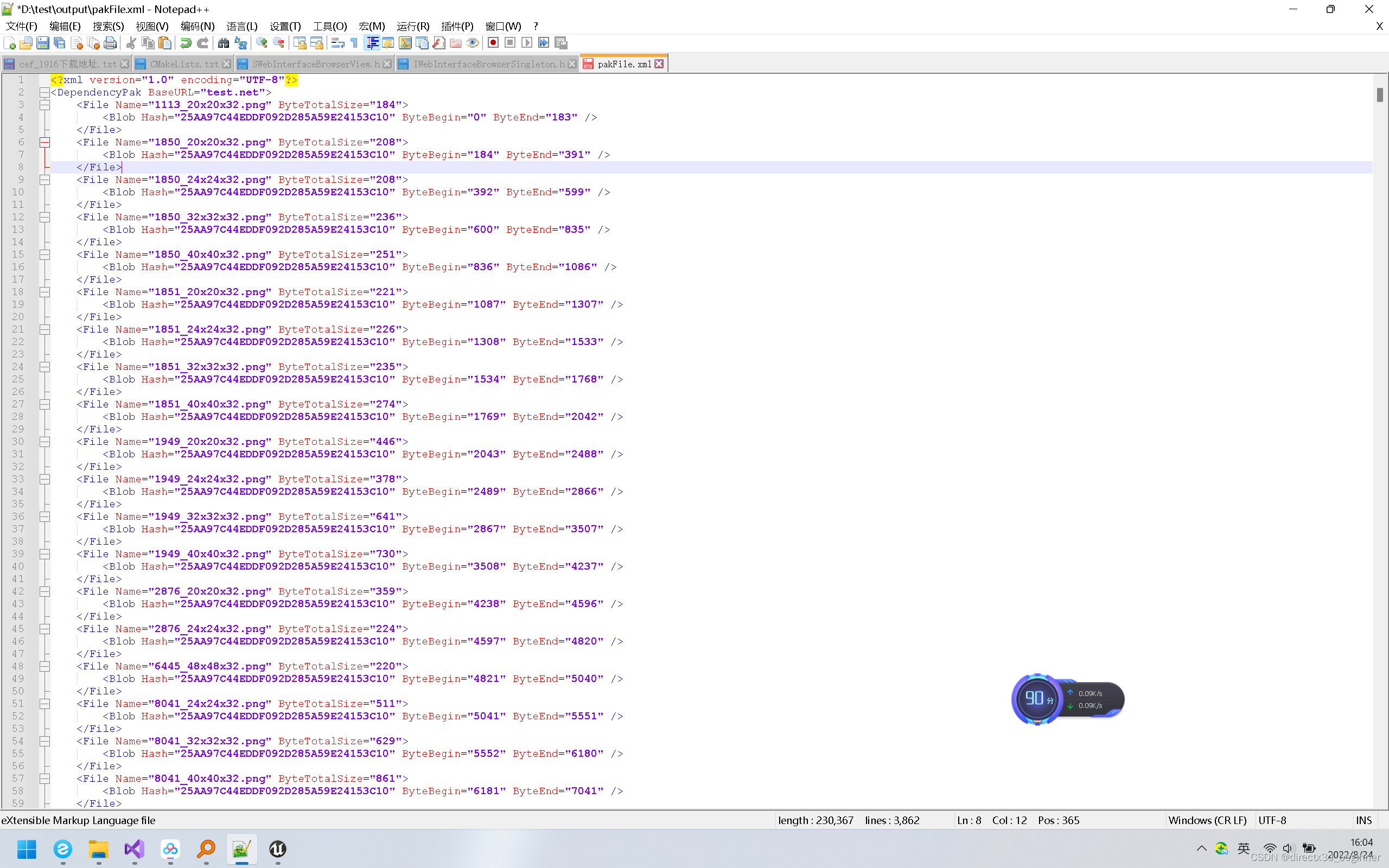Close the pakFile.xml tab

coord(659,65)
